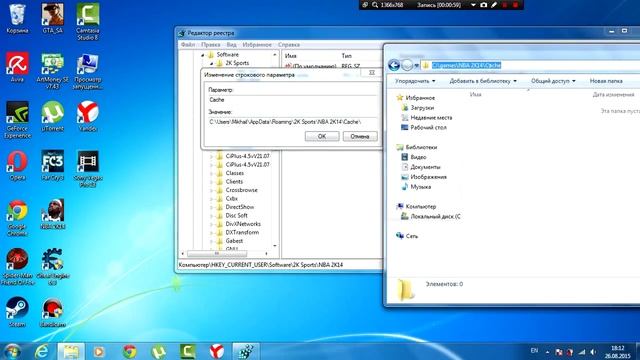Screen dimensions: 640x360
Task: Close the string parameter edit dialog
Action: pyautogui.click(x=372, y=72)
